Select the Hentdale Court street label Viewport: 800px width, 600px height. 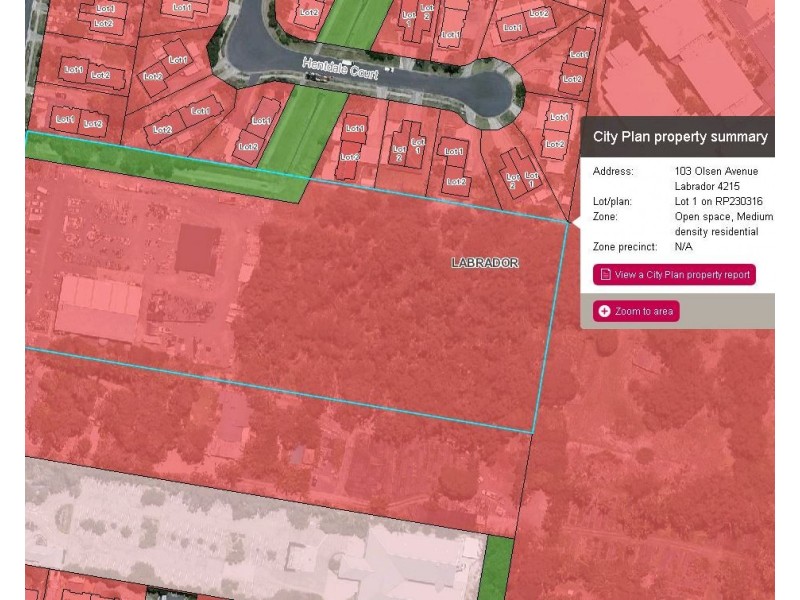click(x=340, y=69)
